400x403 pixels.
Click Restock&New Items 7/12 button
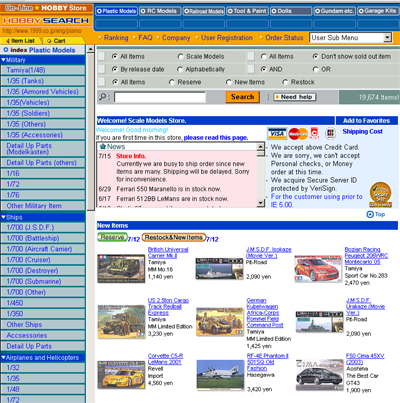pyautogui.click(x=174, y=237)
